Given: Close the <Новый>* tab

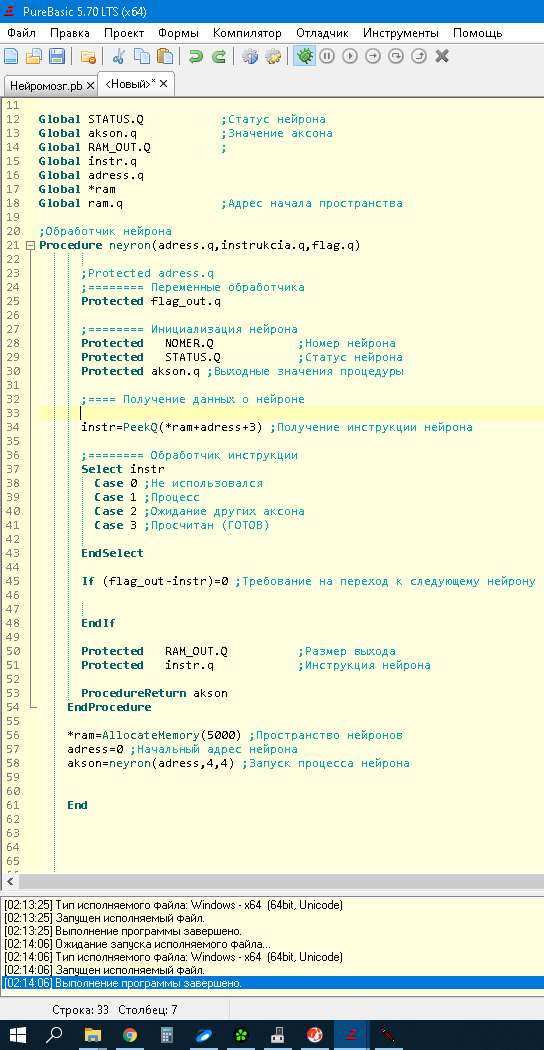Looking at the screenshot, I should point(164,84).
